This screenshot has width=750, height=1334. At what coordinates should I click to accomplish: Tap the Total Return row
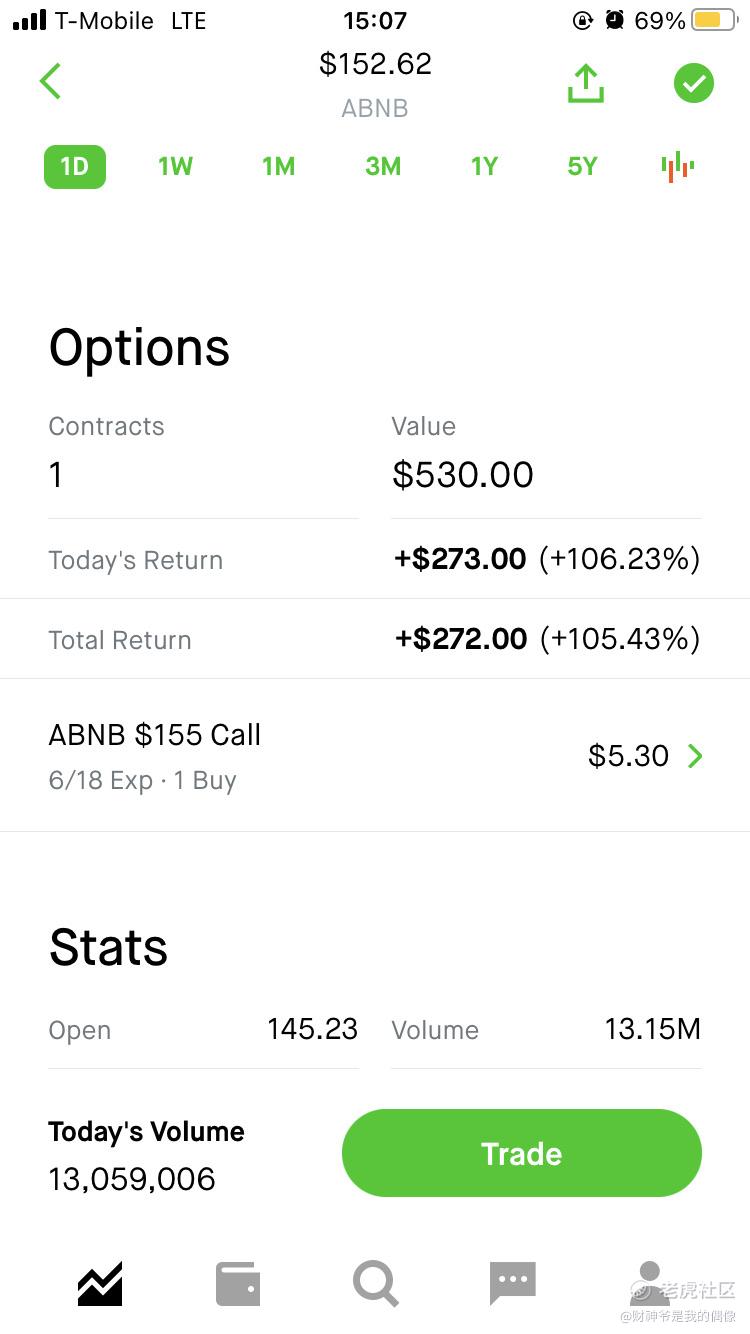(375, 640)
